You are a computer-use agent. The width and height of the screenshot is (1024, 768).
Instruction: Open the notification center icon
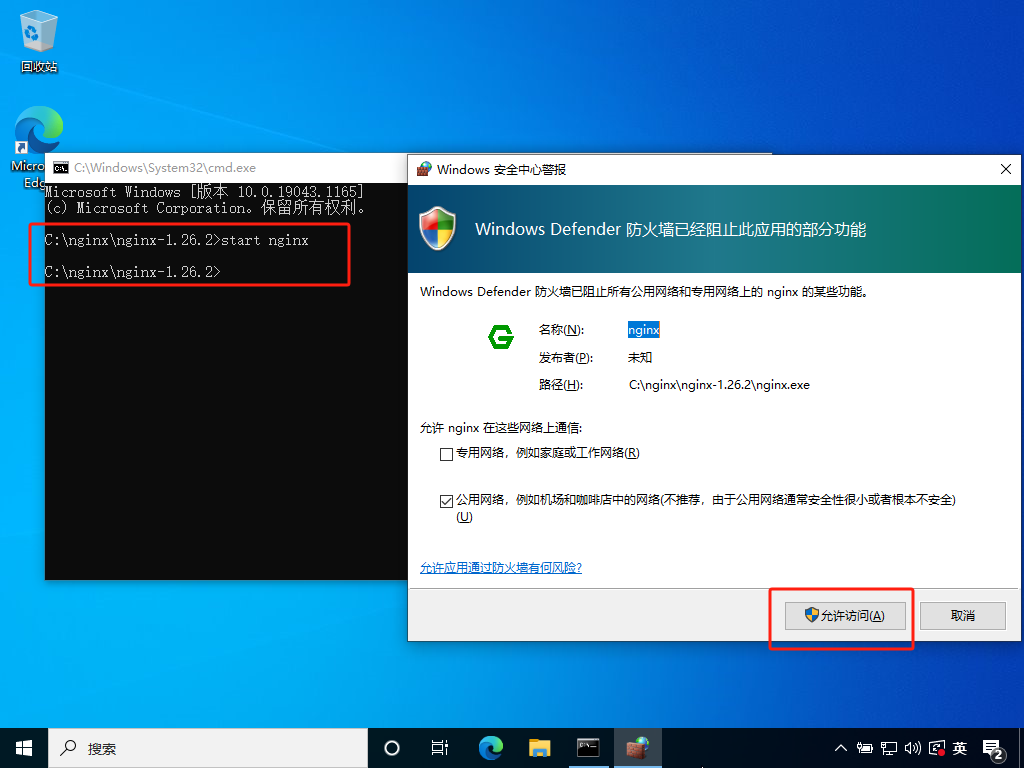click(x=993, y=748)
